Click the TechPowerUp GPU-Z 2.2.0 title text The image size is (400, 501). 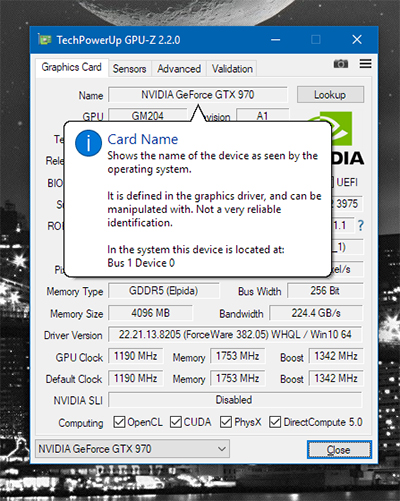tap(118, 40)
